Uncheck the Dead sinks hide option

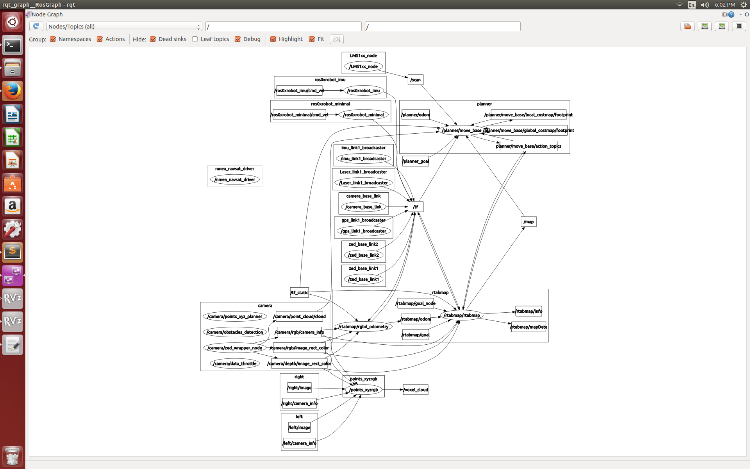[x=156, y=39]
